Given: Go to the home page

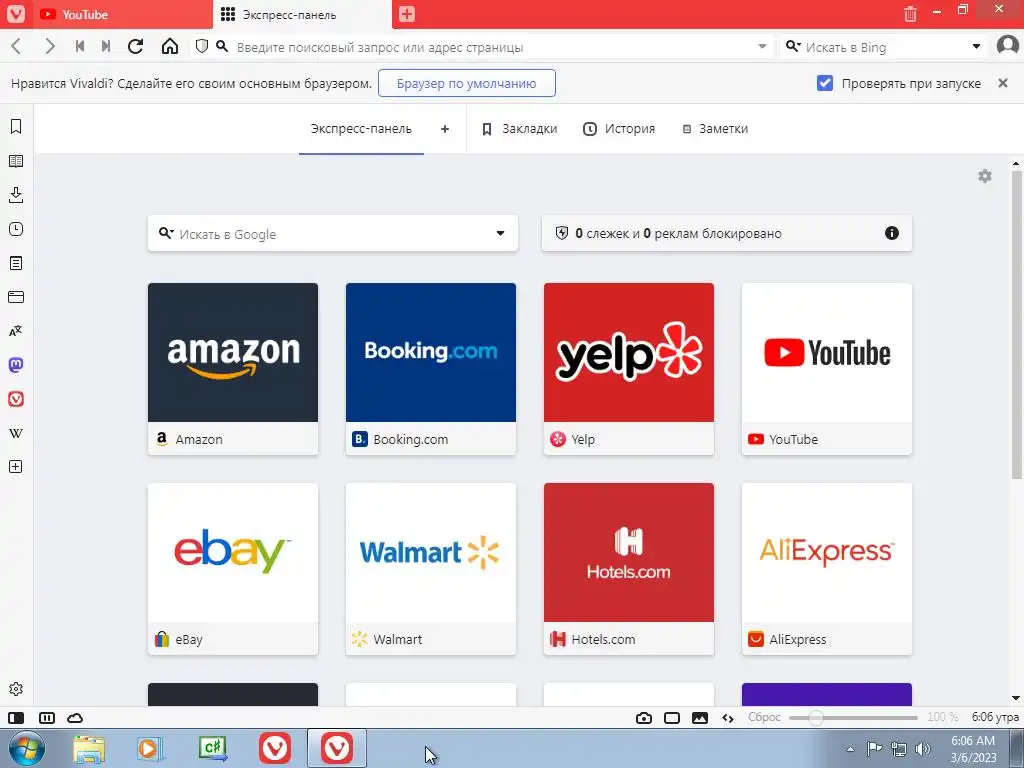Looking at the screenshot, I should point(170,46).
